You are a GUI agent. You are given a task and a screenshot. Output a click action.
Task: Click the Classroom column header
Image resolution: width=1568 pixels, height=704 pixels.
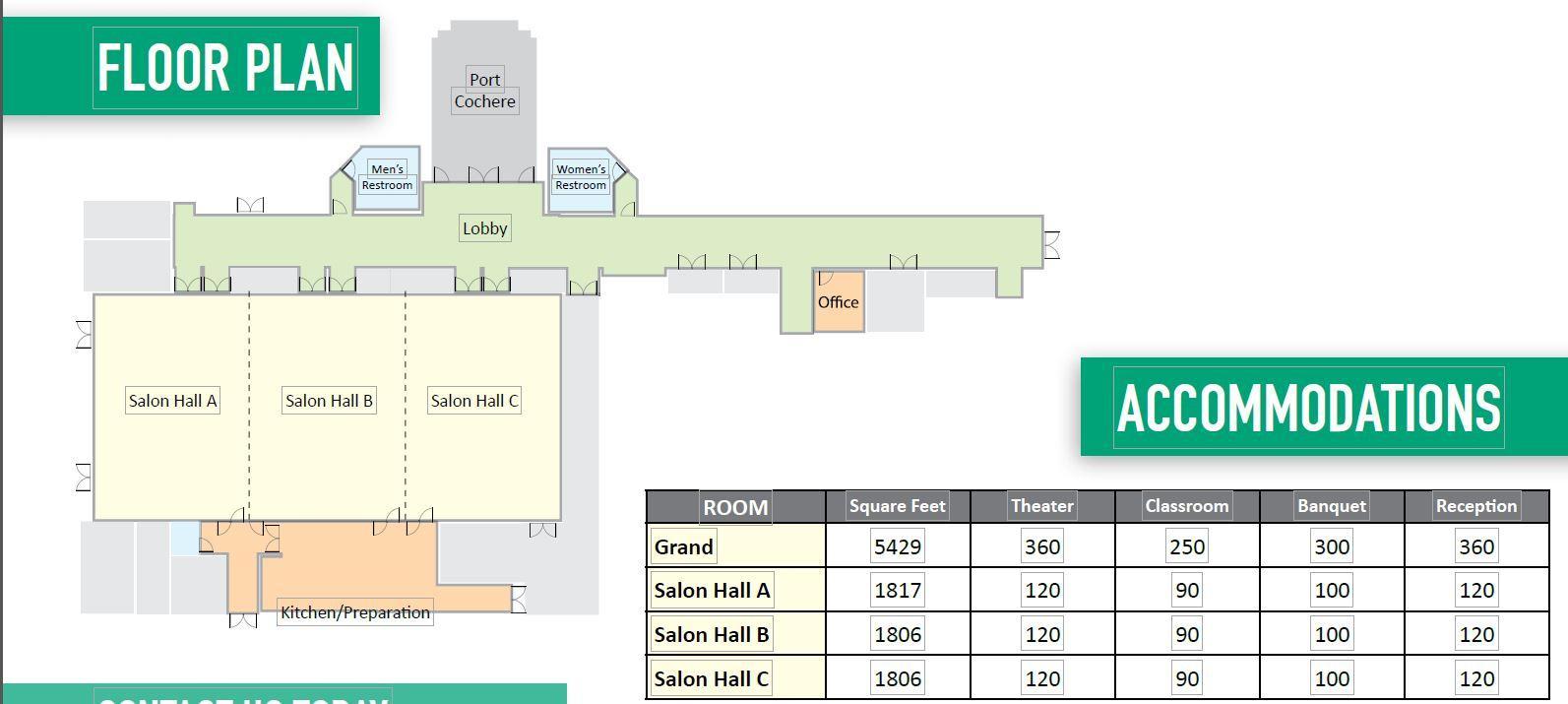tap(1186, 506)
